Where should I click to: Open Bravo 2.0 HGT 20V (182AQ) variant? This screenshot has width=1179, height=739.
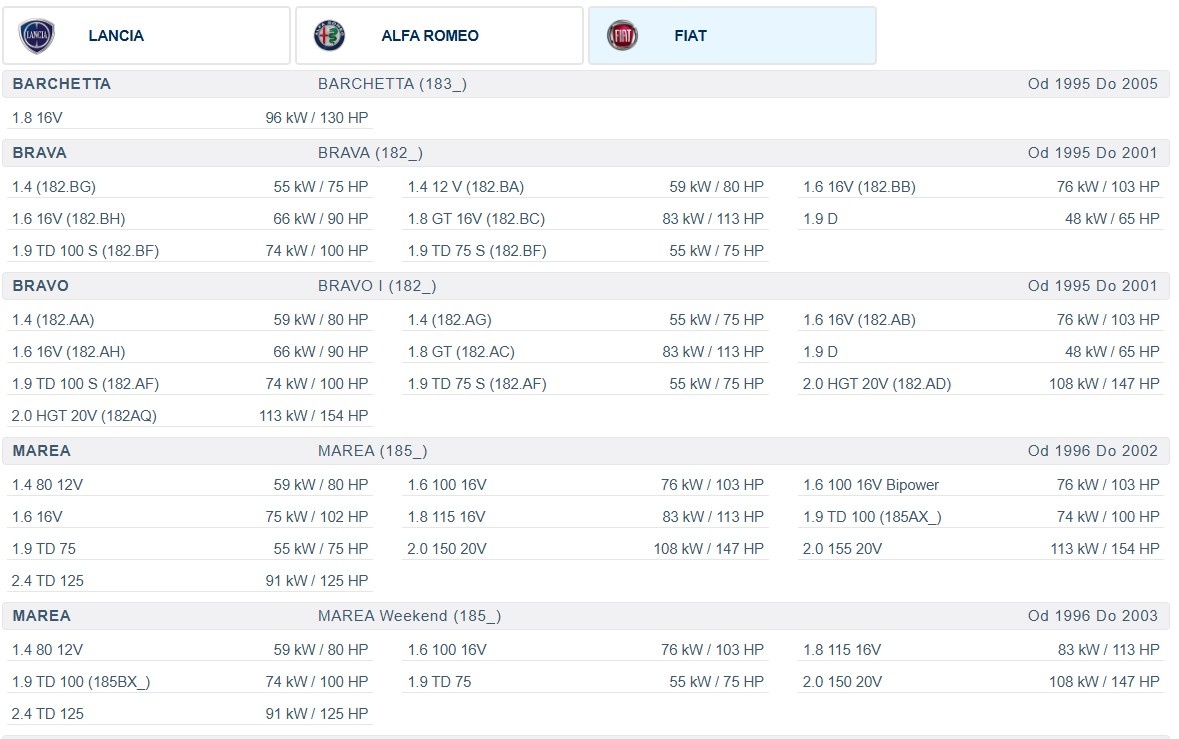(x=190, y=416)
